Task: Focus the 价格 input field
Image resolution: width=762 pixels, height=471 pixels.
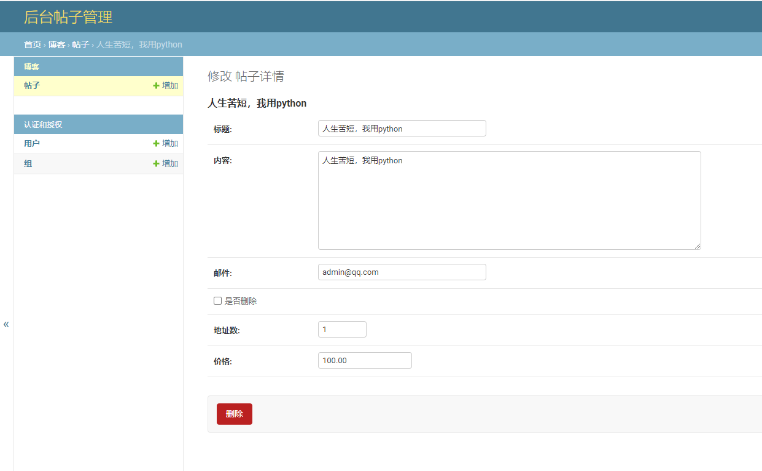Action: 365,361
